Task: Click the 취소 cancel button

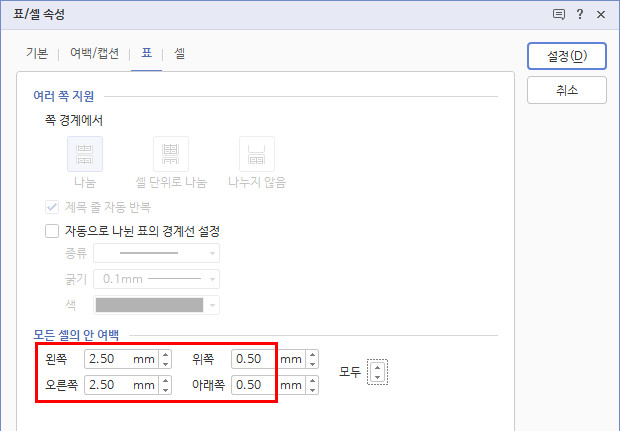Action: tap(567, 90)
